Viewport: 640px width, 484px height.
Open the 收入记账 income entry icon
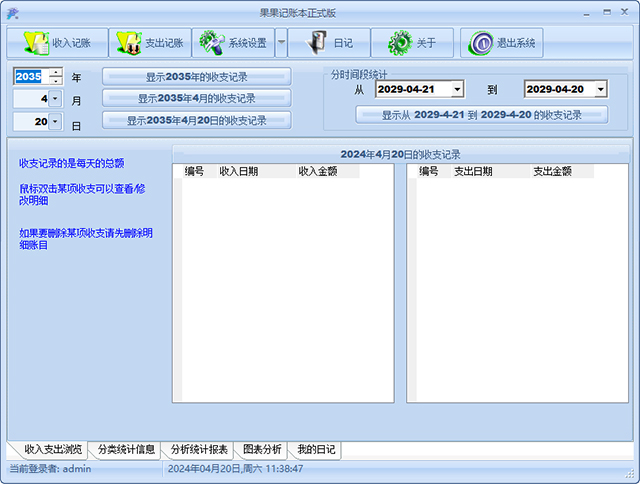pyautogui.click(x=36, y=43)
